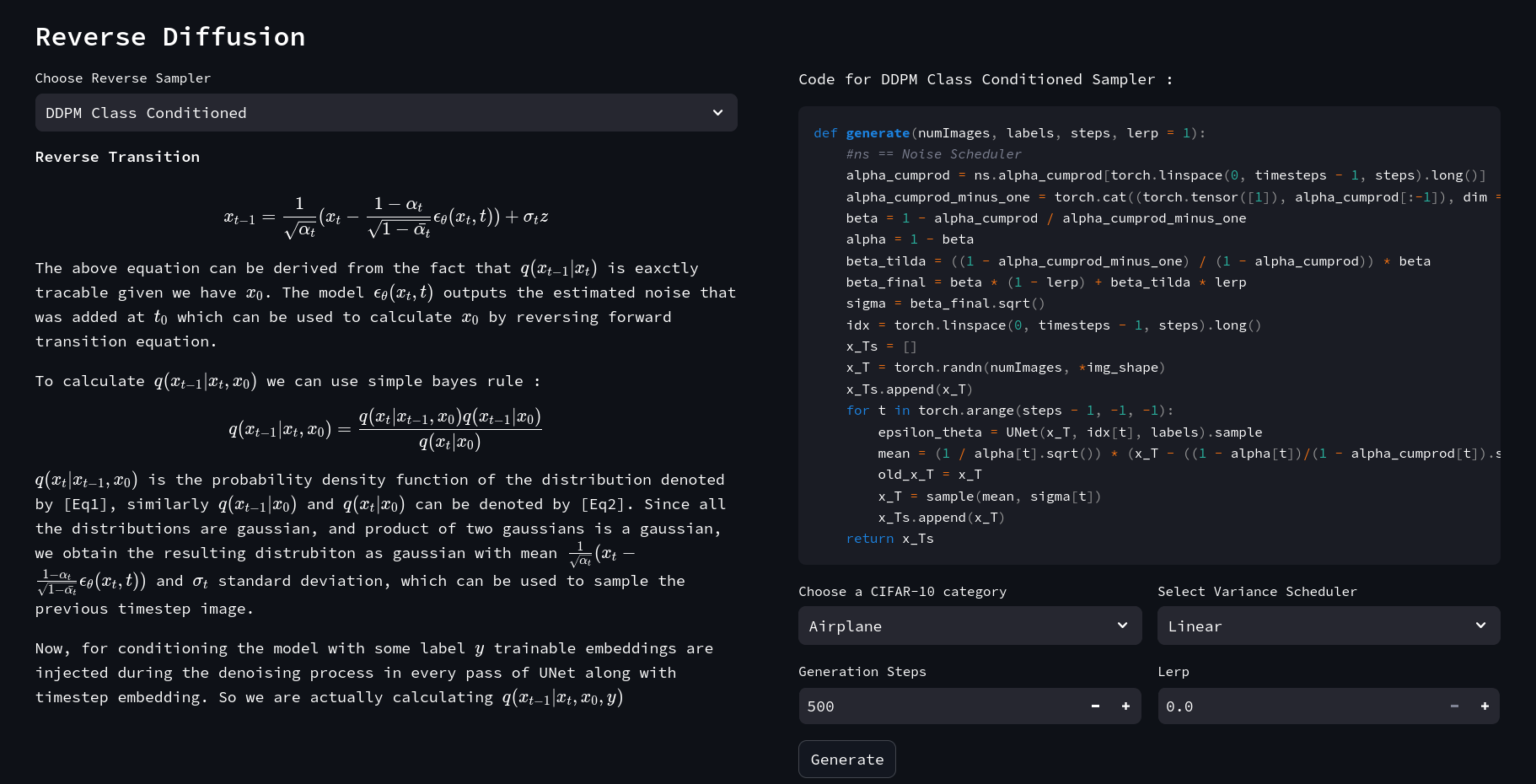Open the DDPM Class Conditioned sampler dropdown
The image size is (1536, 784).
[x=385, y=113]
